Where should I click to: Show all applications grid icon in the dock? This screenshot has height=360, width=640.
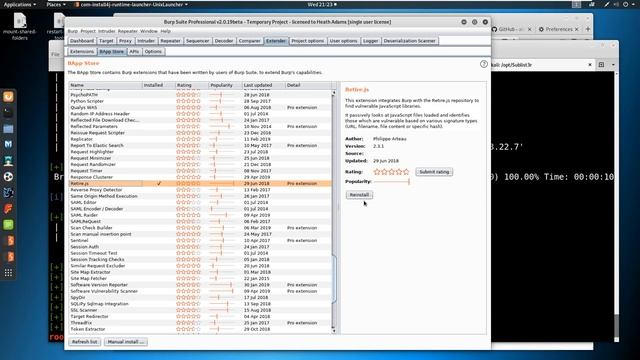coord(9,273)
